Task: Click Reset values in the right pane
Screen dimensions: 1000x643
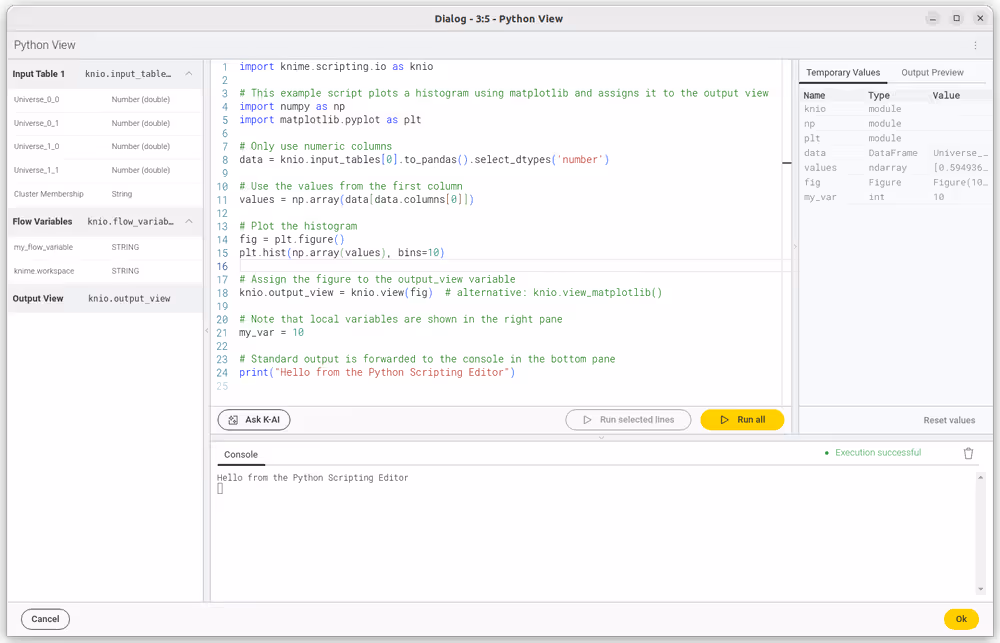Action: [x=948, y=421]
